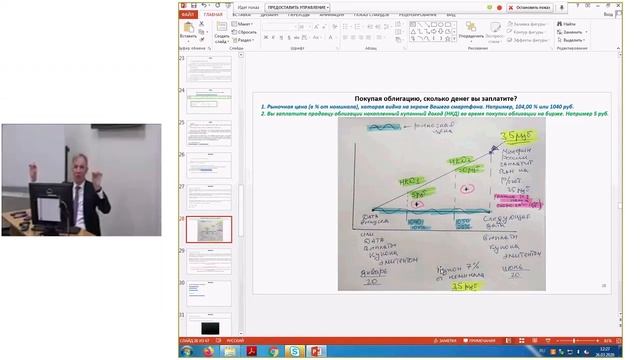Click the Undo arrow icon

click(204, 6)
